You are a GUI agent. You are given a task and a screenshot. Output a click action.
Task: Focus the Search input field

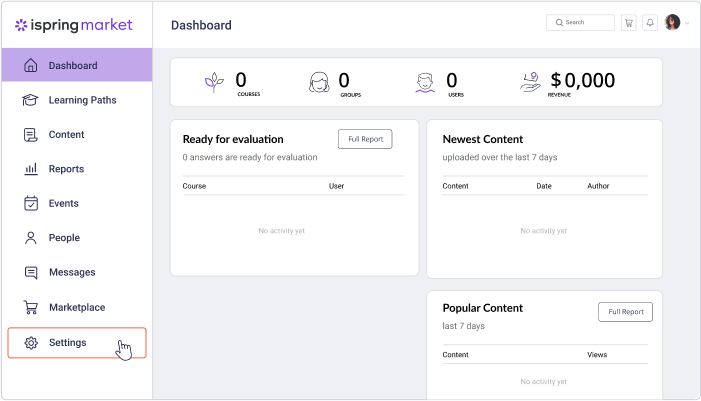pos(580,22)
